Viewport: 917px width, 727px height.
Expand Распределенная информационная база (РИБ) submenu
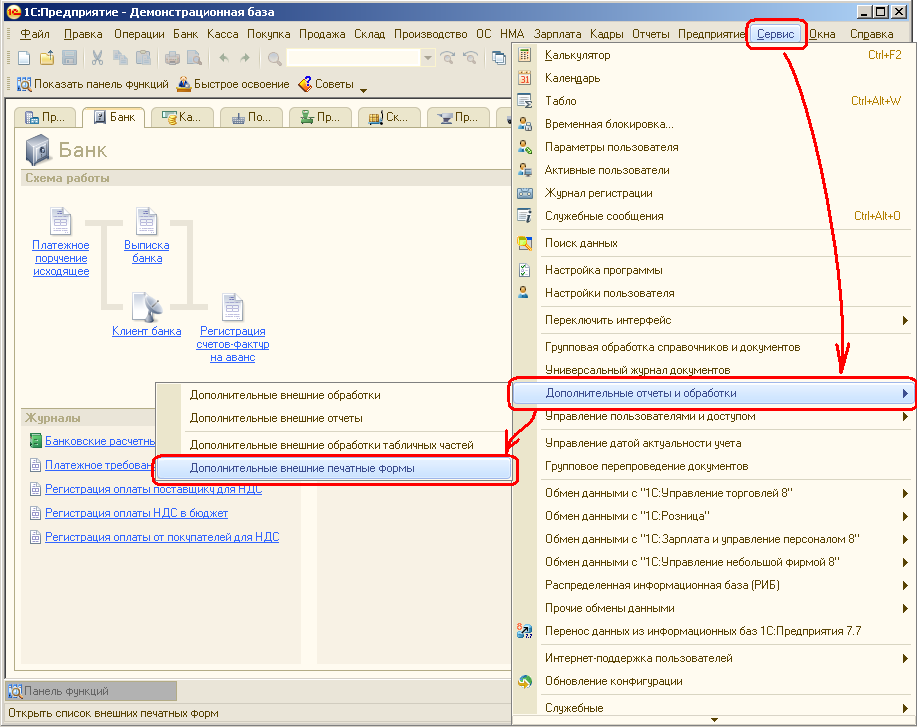[x=905, y=585]
